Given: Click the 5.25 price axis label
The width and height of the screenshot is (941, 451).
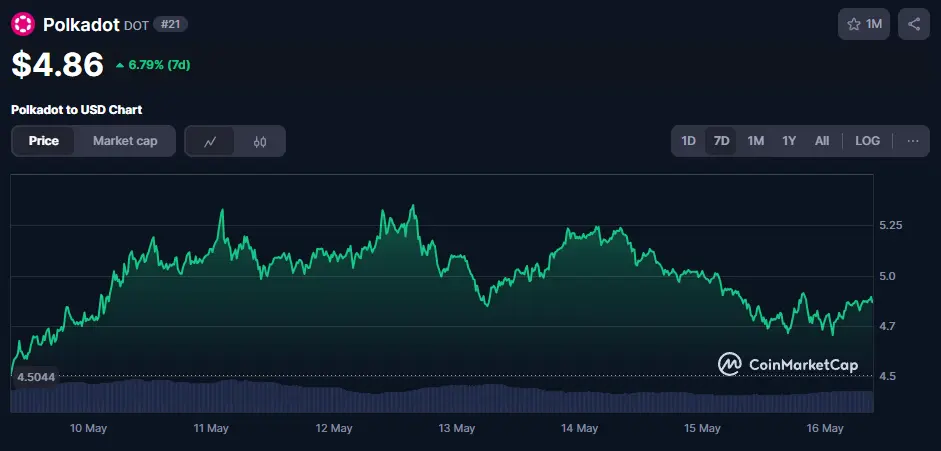Looking at the screenshot, I should [891, 226].
